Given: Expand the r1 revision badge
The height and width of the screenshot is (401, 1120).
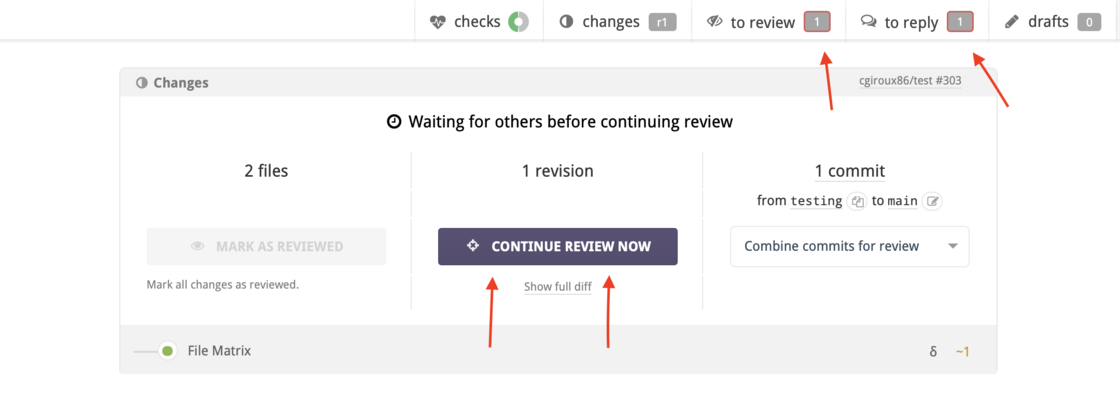Looking at the screenshot, I should [x=662, y=22].
